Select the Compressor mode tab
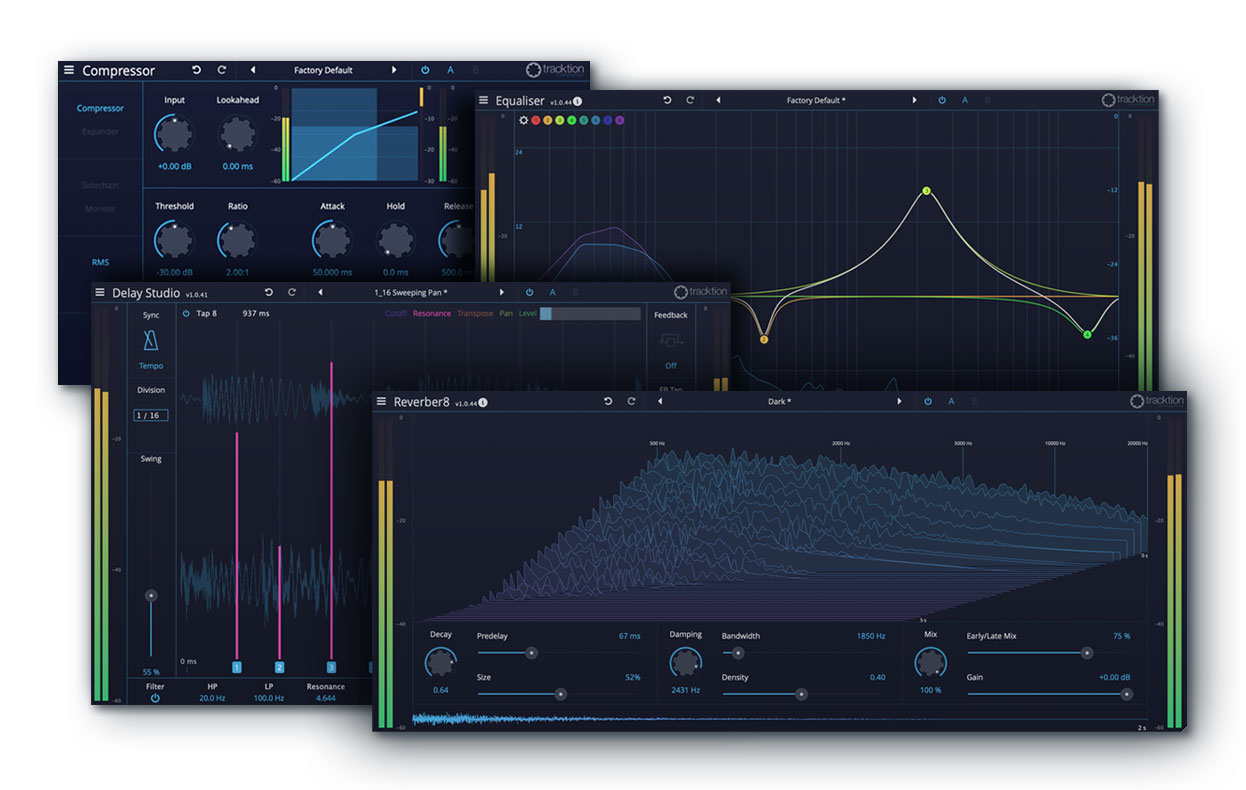1246x790 pixels. [100, 108]
